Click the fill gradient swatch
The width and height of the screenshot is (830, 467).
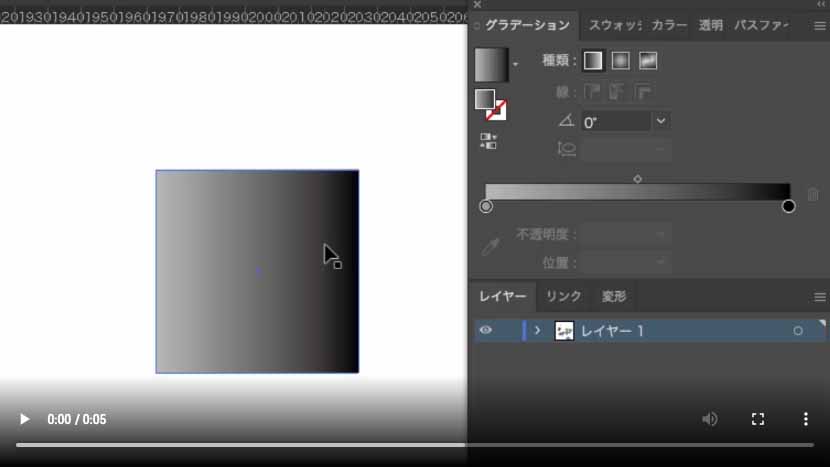point(484,99)
